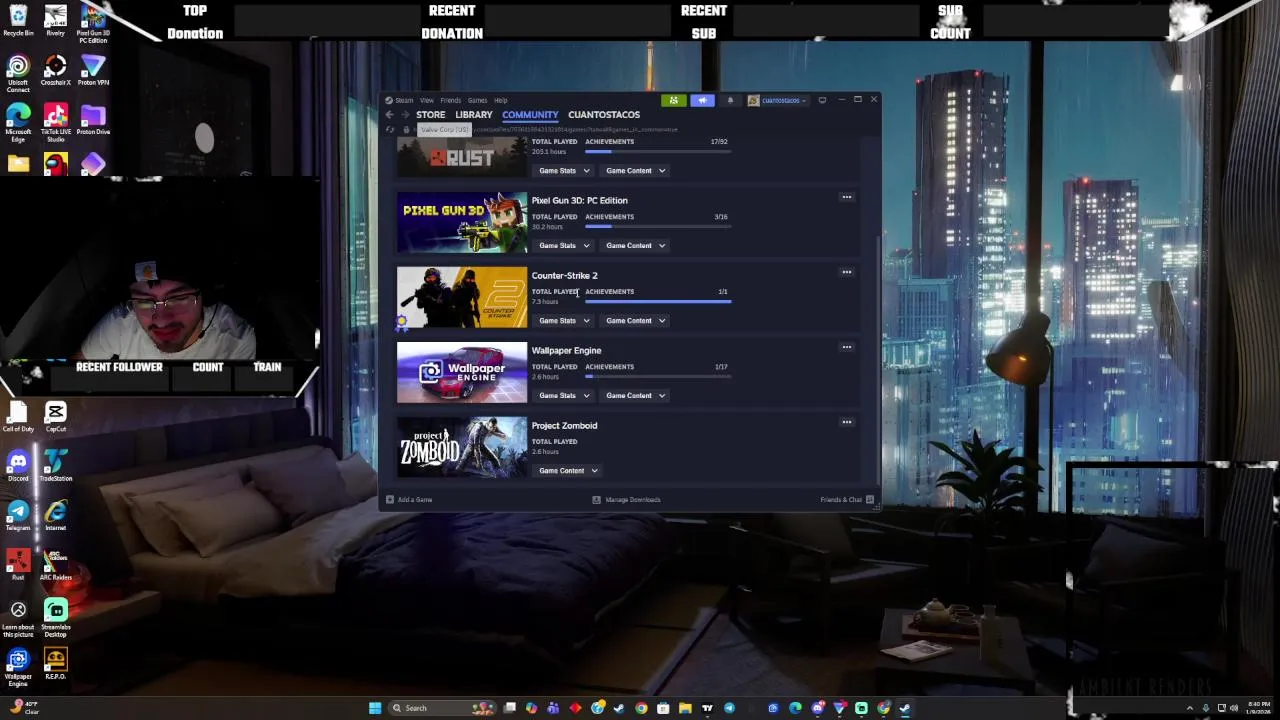Switch to the CUANTOSTACOS profile tab
This screenshot has width=1280, height=720.
coord(604,115)
